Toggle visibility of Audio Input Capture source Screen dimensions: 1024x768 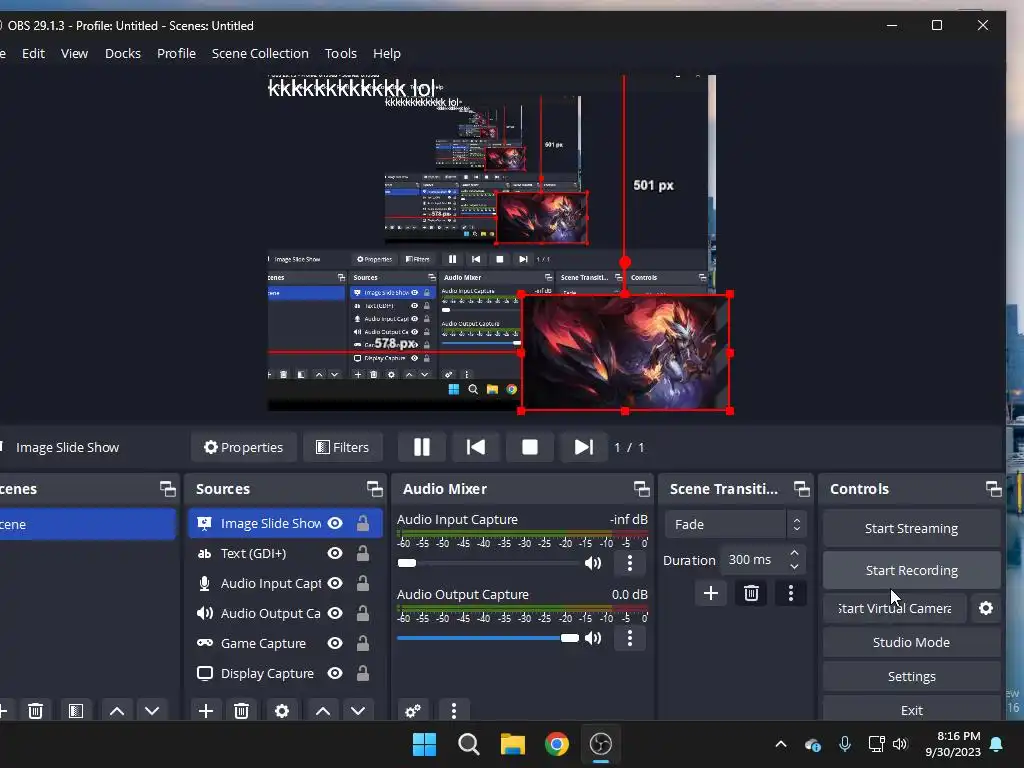(x=335, y=583)
